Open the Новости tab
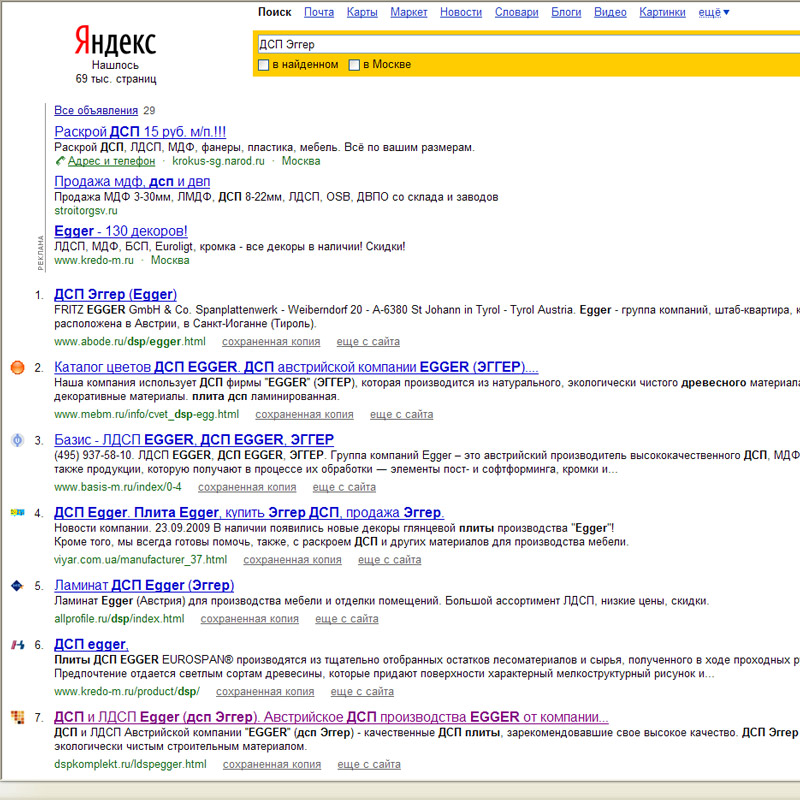Image resolution: width=800 pixels, height=800 pixels. (461, 12)
